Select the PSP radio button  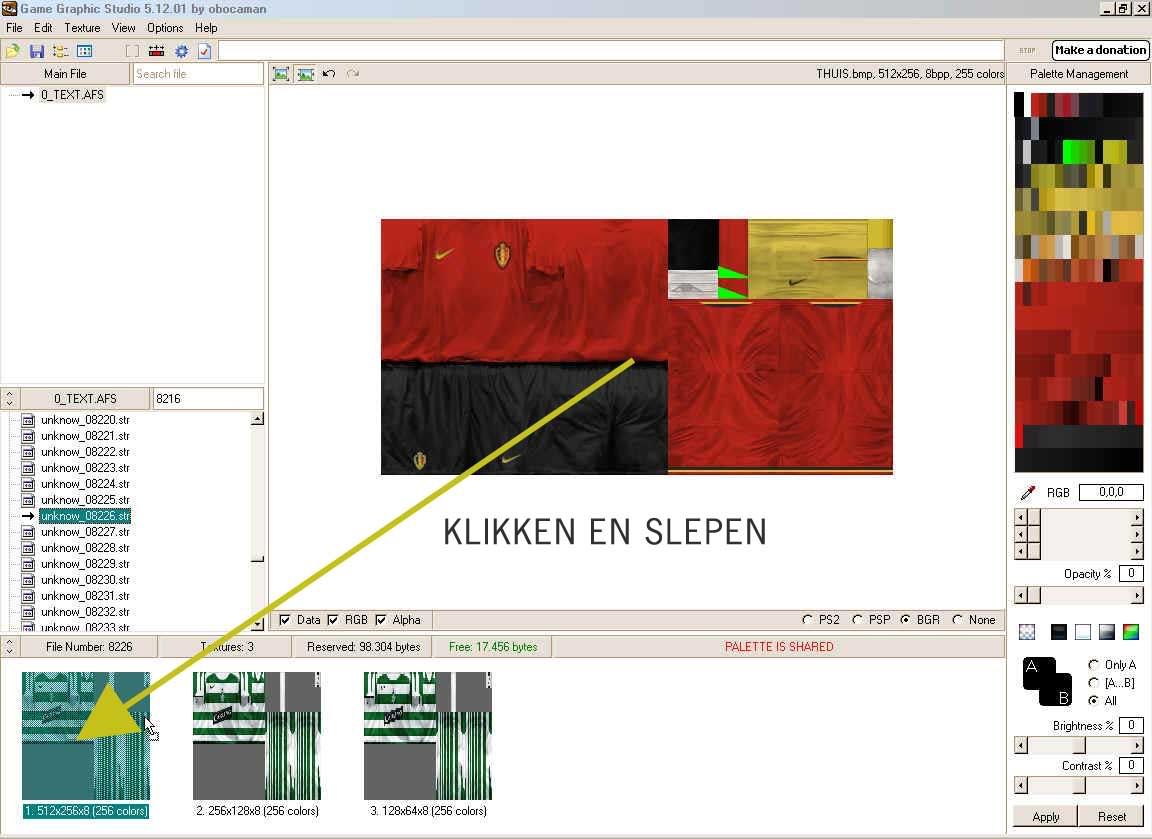(x=857, y=620)
